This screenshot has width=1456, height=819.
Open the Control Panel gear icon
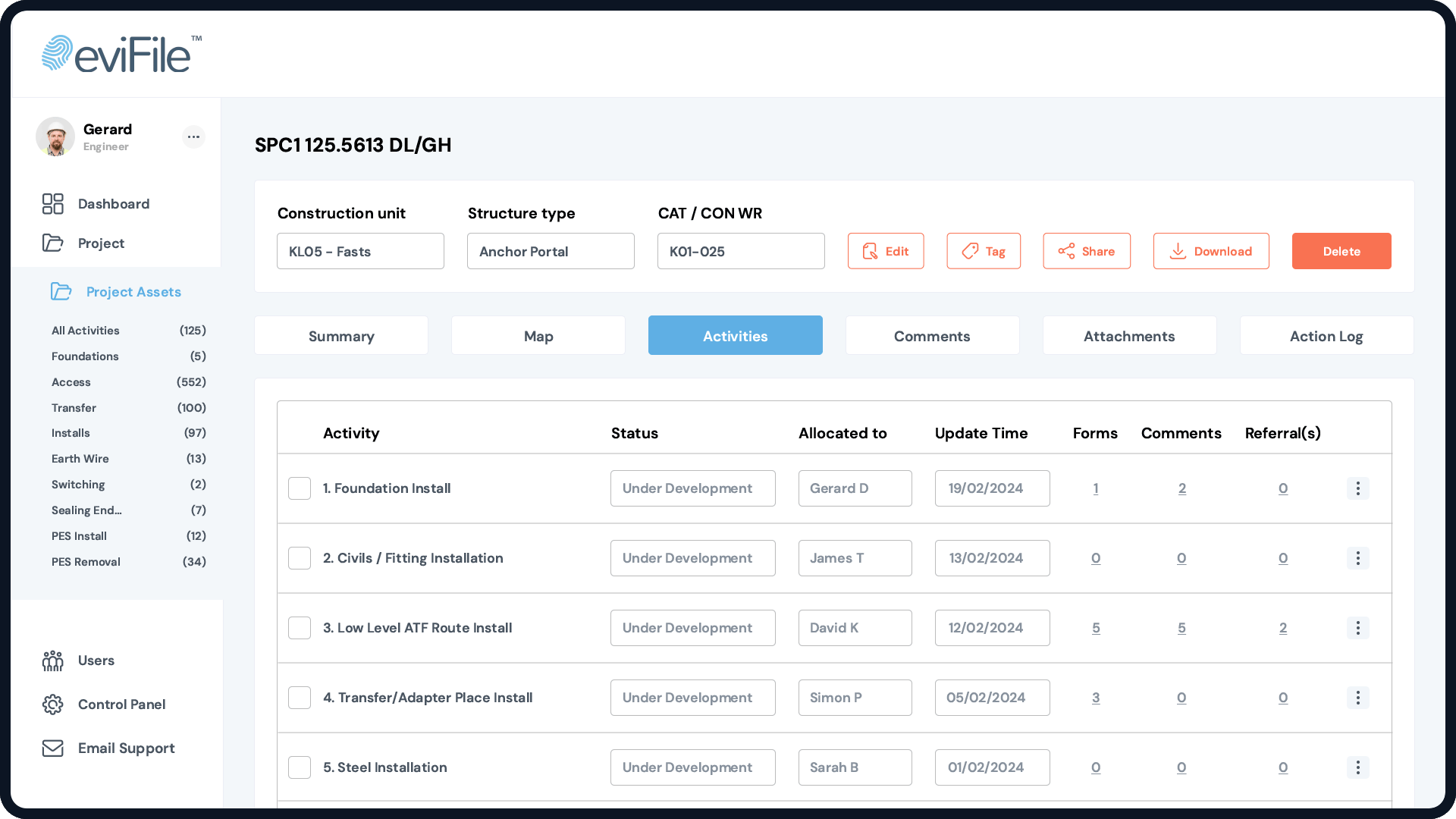coord(53,704)
